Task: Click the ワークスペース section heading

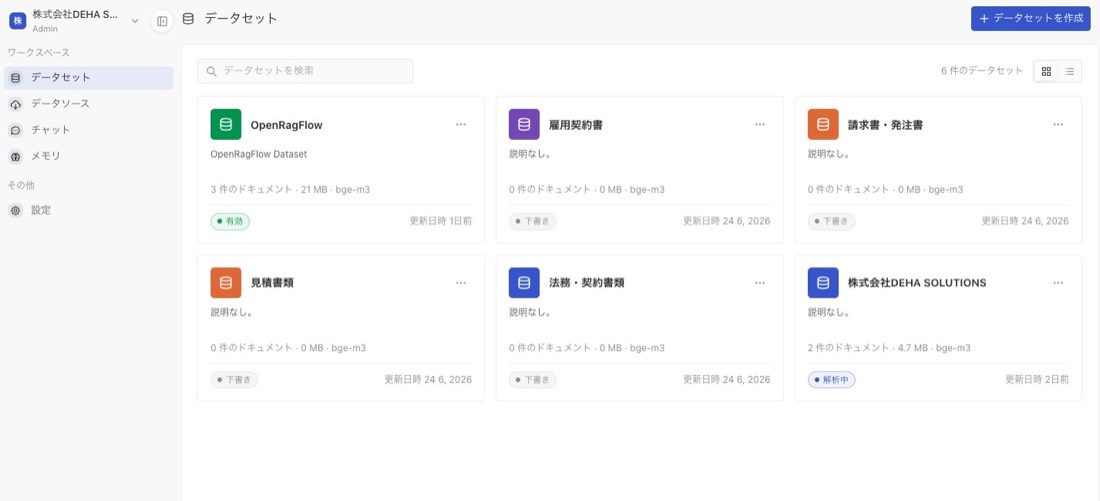Action: tap(39, 53)
